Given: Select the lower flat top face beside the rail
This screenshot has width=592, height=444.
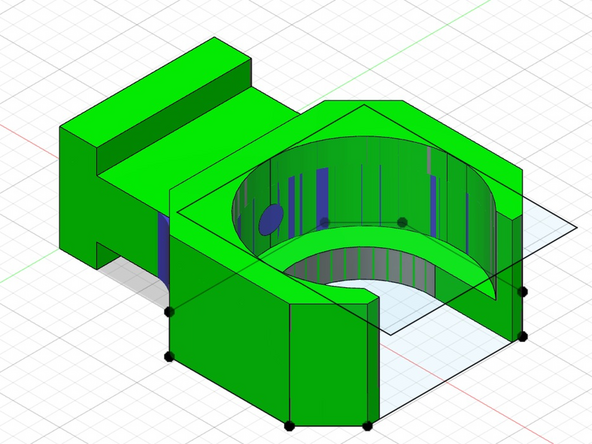Looking at the screenshot, I should tap(199, 153).
